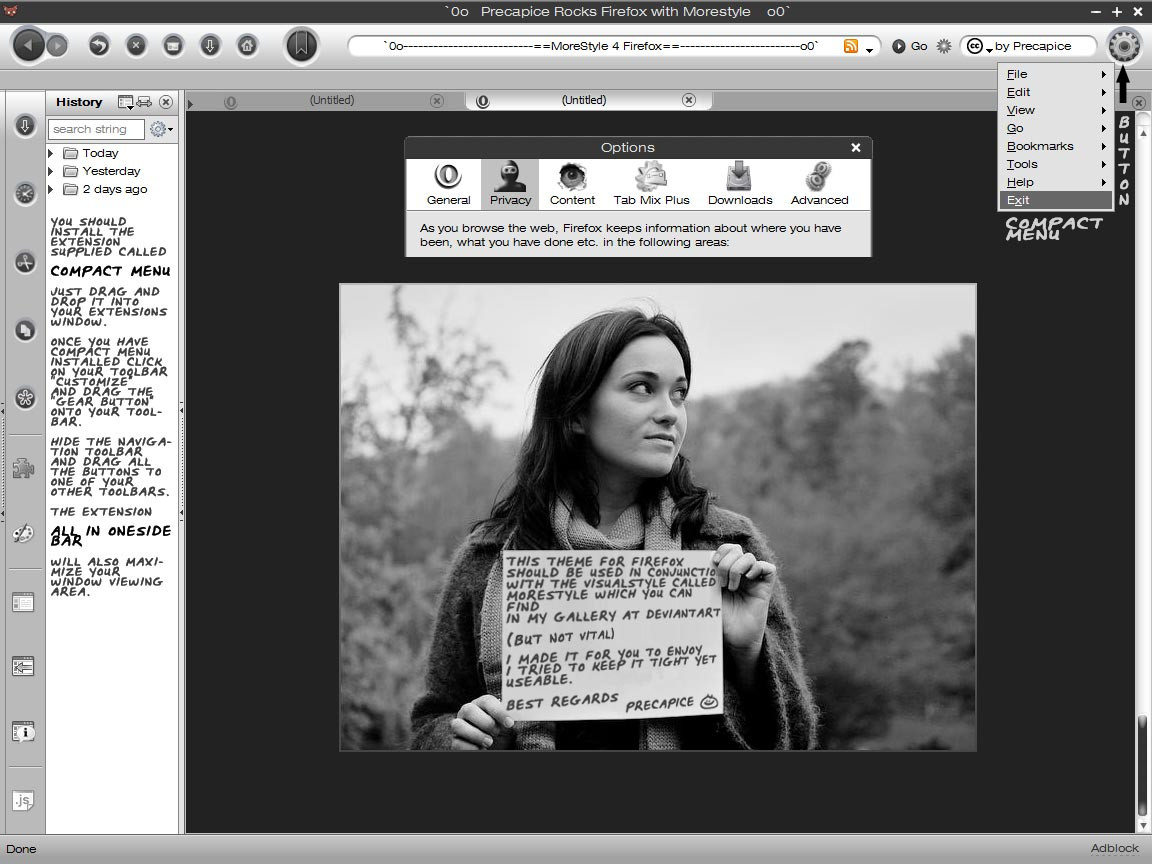Image resolution: width=1152 pixels, height=864 pixels.
Task: Open the Tab Mix Plus options pane
Action: pos(651,184)
